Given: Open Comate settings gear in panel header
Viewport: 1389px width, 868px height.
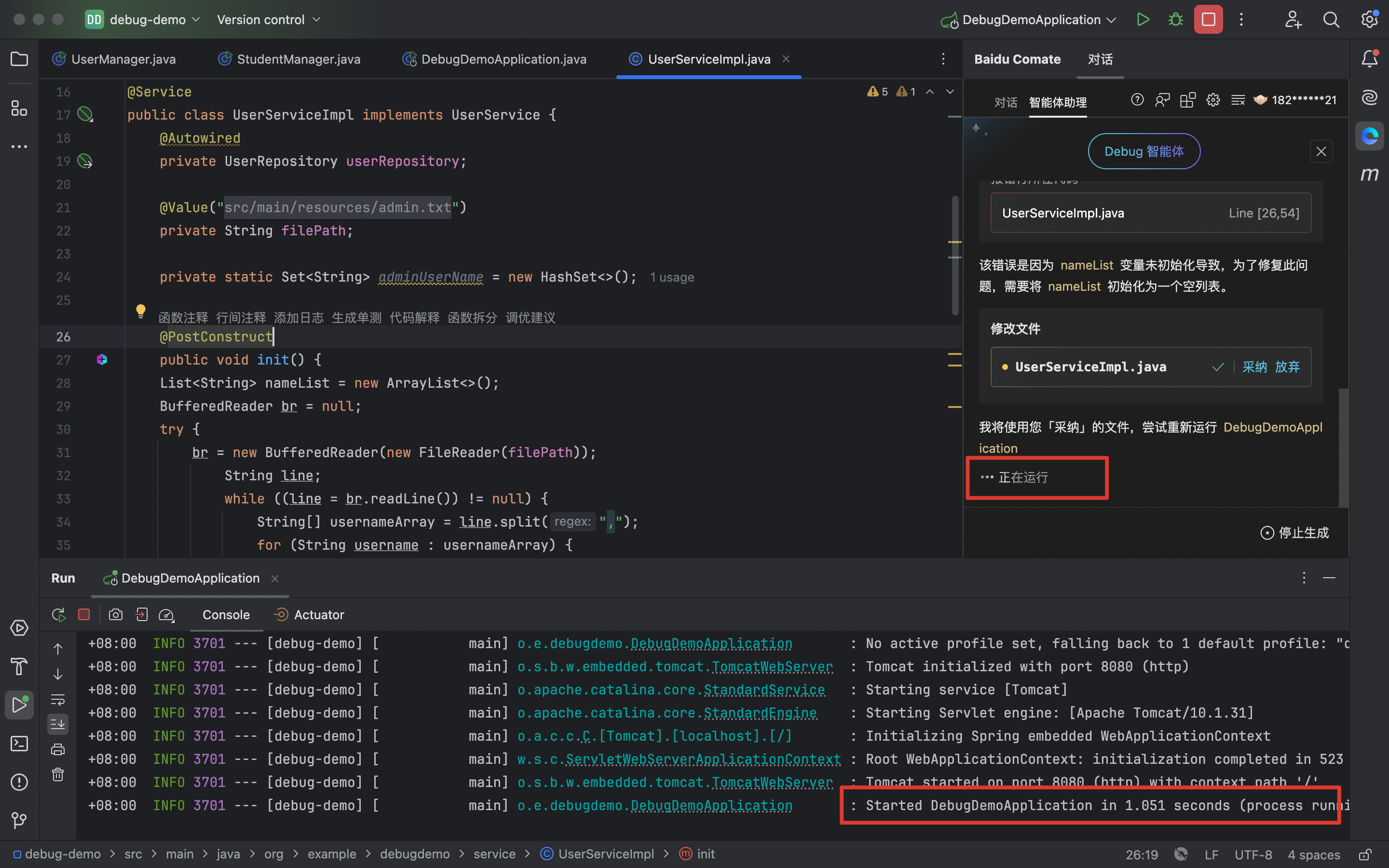Looking at the screenshot, I should (1213, 100).
